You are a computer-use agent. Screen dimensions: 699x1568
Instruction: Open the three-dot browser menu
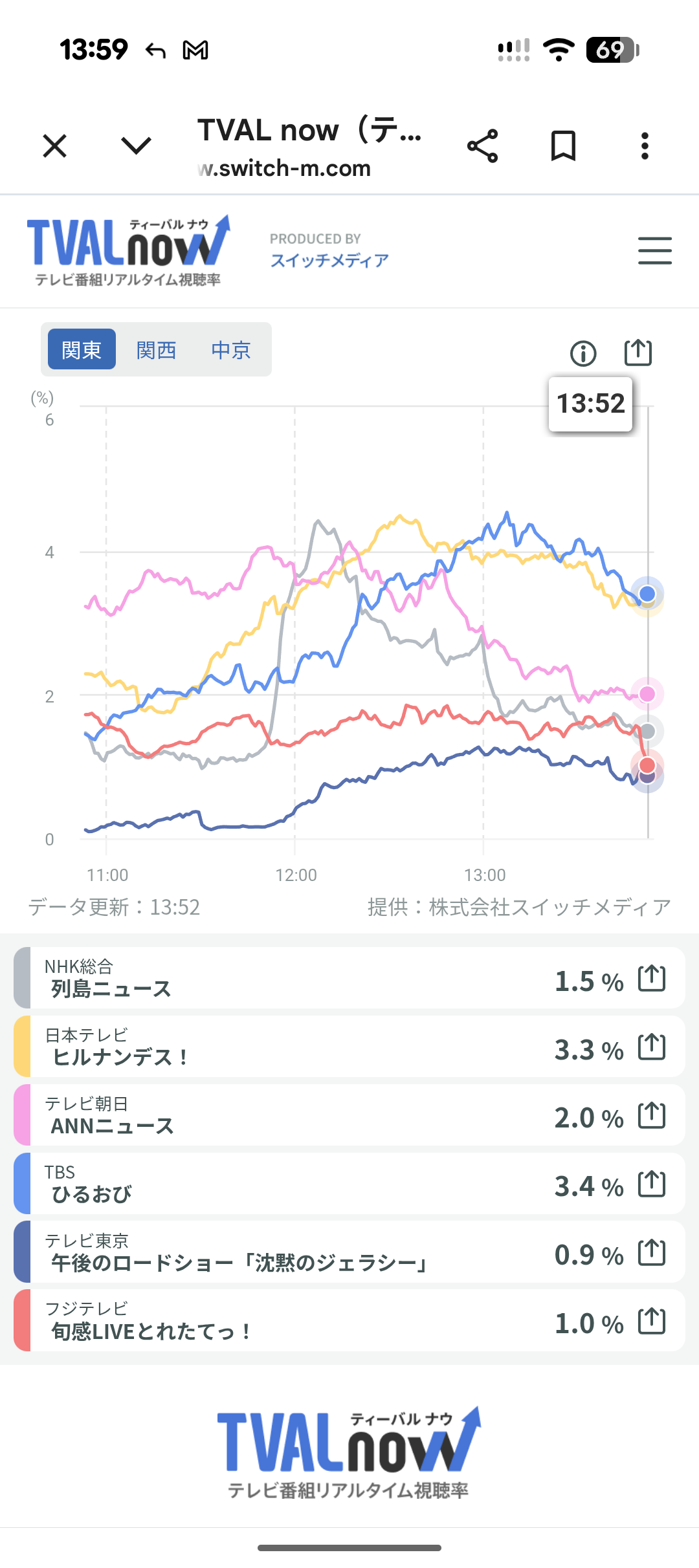(x=645, y=146)
